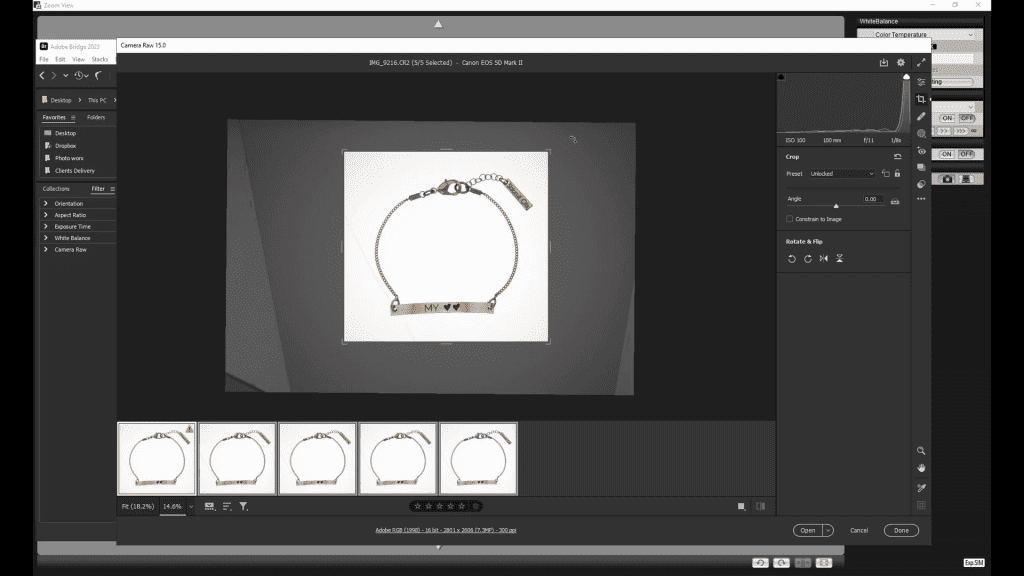Viewport: 1024px width, 576px height.
Task: Expand the Orientation filter
Action: point(46,203)
